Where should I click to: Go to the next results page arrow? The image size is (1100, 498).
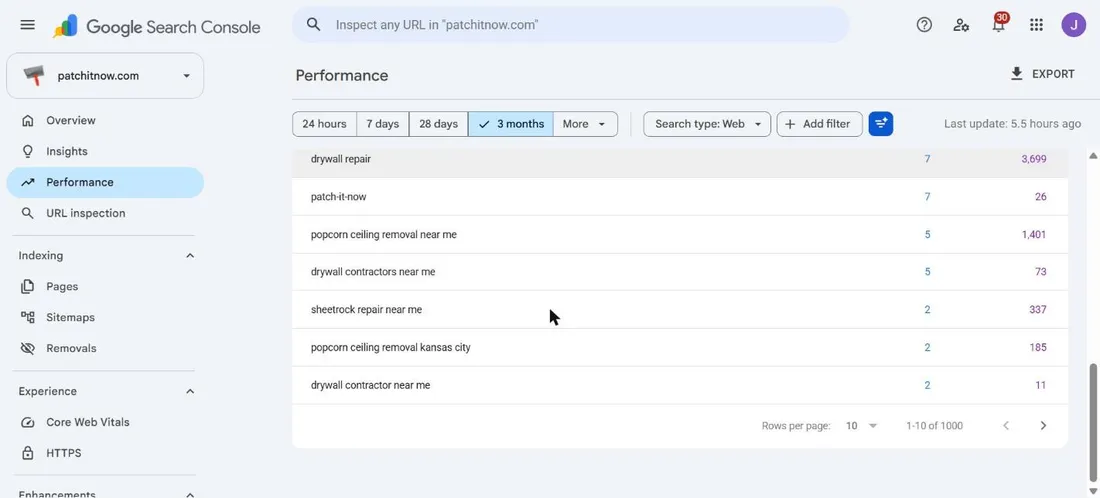click(x=1043, y=426)
